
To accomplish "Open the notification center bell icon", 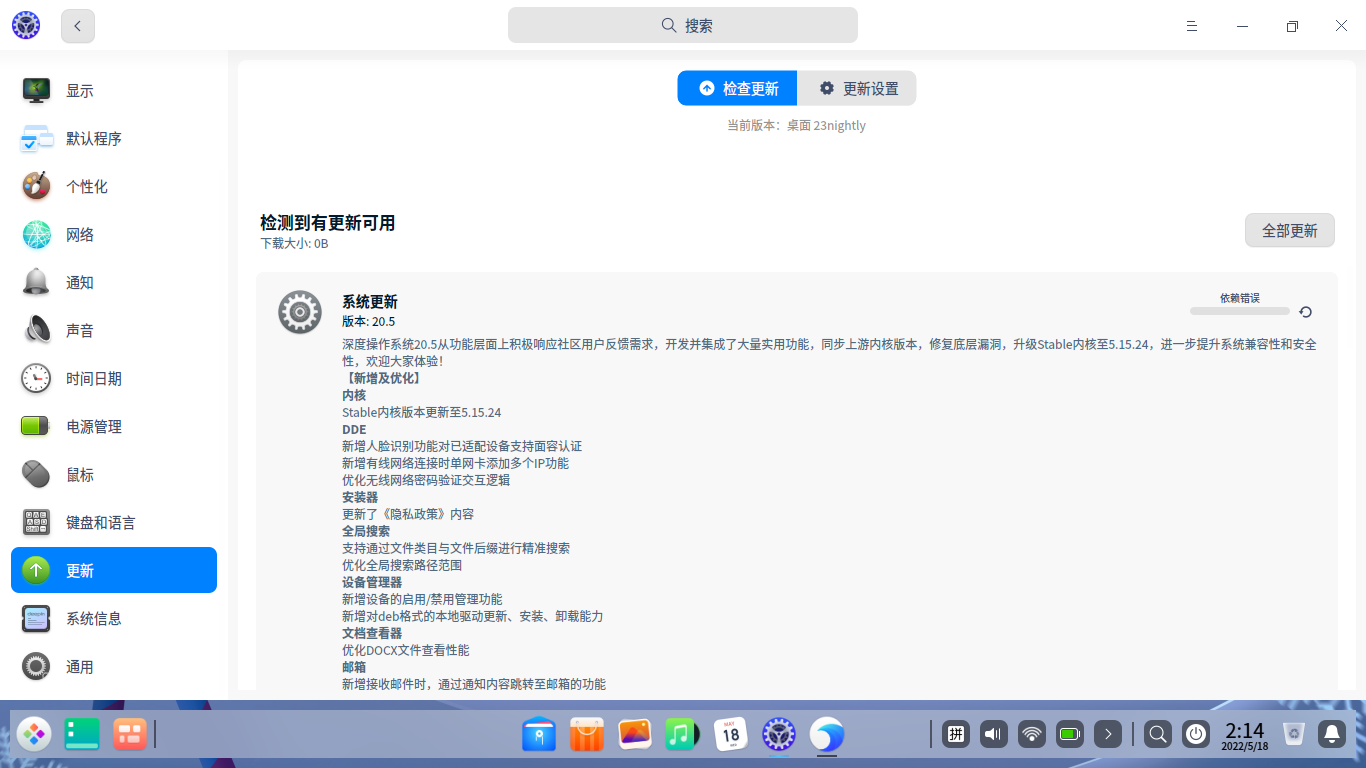I will [x=1332, y=735].
